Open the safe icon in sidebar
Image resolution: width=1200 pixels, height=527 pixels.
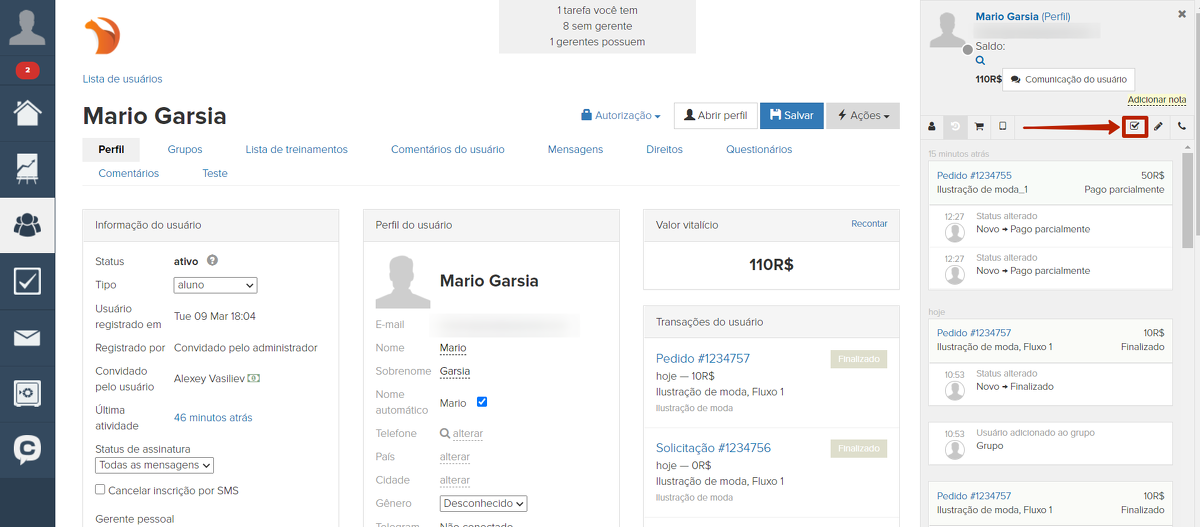click(27, 394)
